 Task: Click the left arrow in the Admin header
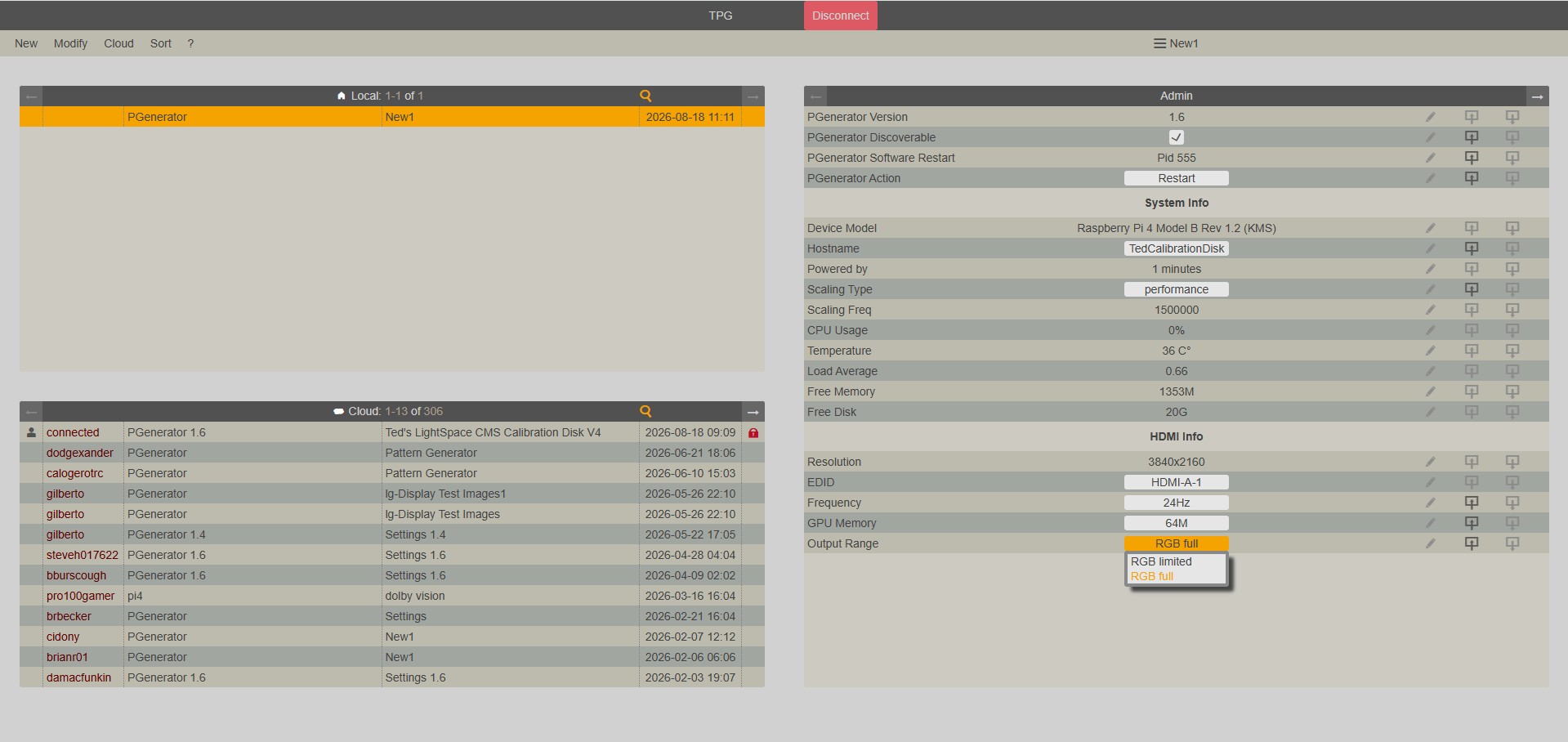click(x=815, y=96)
